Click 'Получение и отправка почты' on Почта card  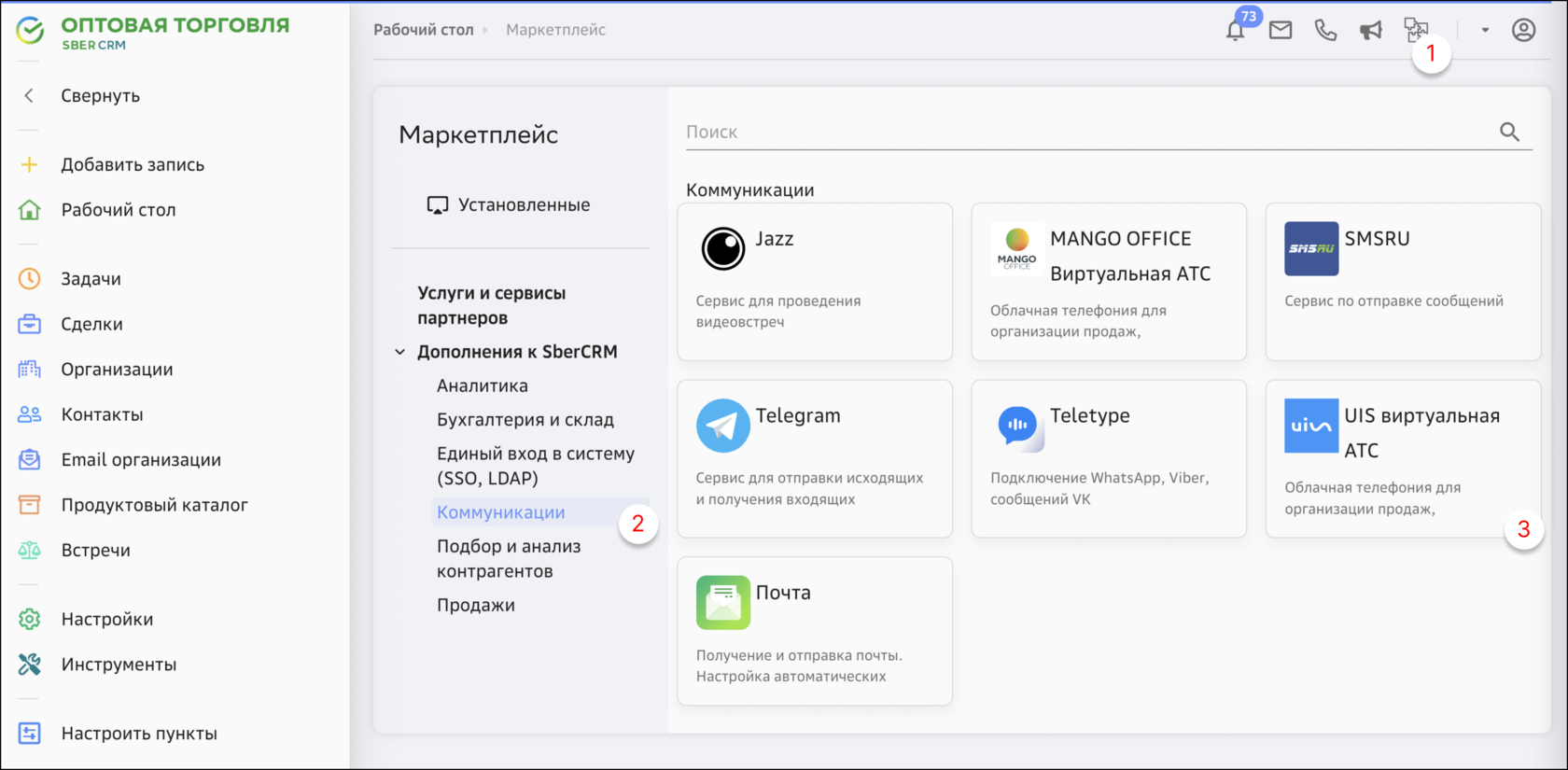pos(799,655)
